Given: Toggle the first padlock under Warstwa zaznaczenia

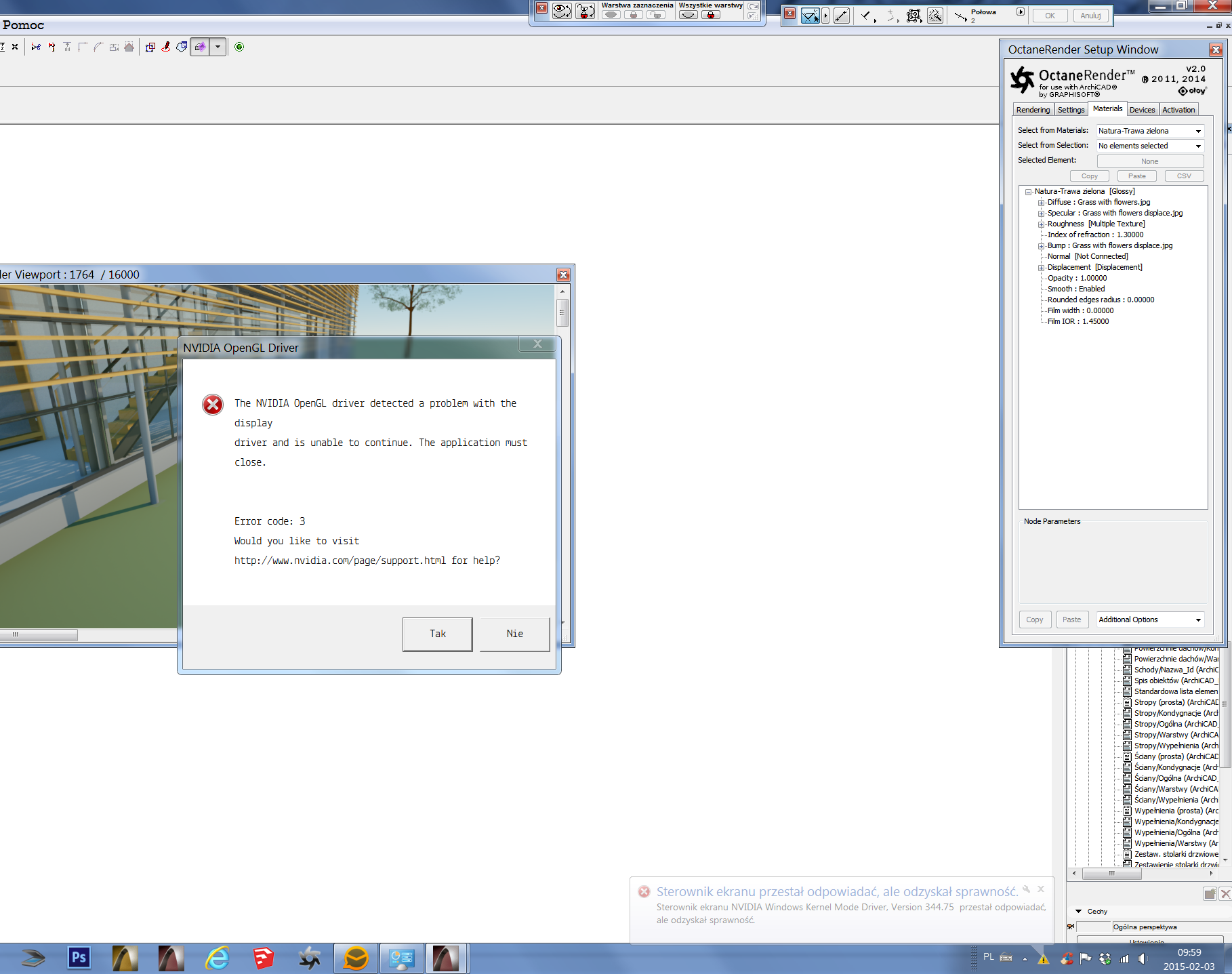Looking at the screenshot, I should tap(634, 15).
